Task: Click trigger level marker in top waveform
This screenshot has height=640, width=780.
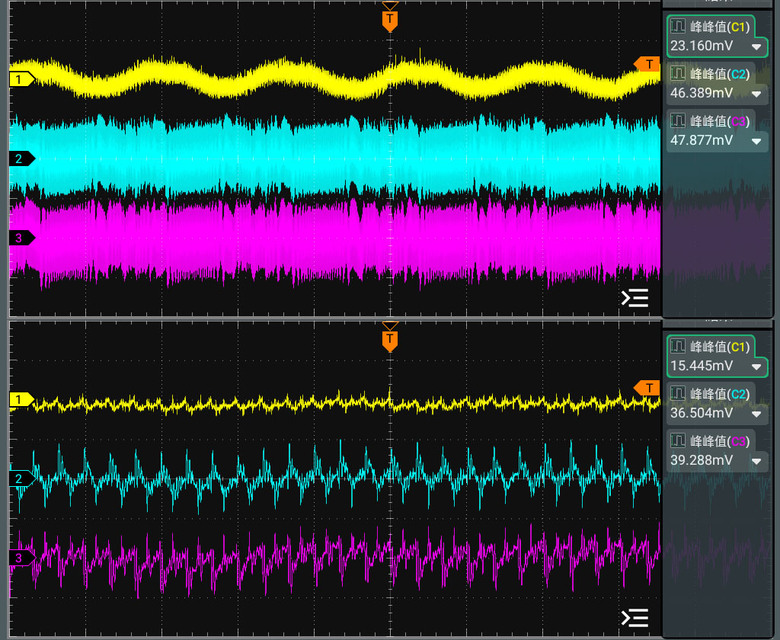Action: [647, 64]
